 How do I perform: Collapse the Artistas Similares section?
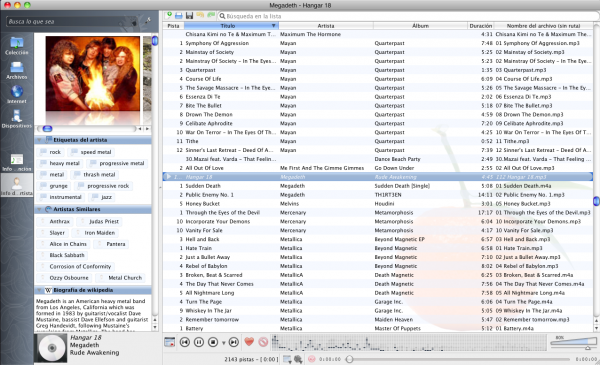pos(39,209)
